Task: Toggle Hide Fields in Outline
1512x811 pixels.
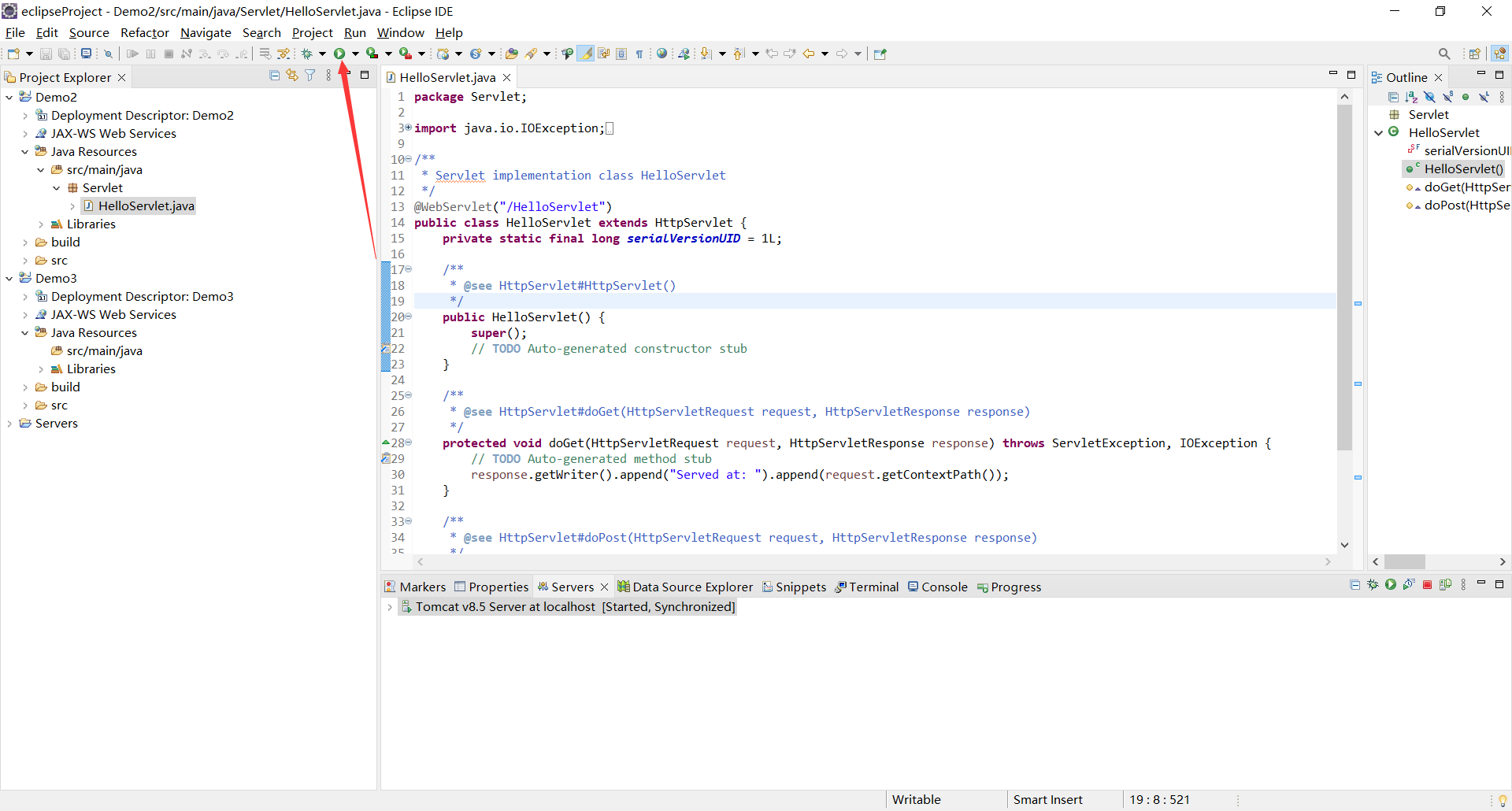Action: (x=1429, y=97)
